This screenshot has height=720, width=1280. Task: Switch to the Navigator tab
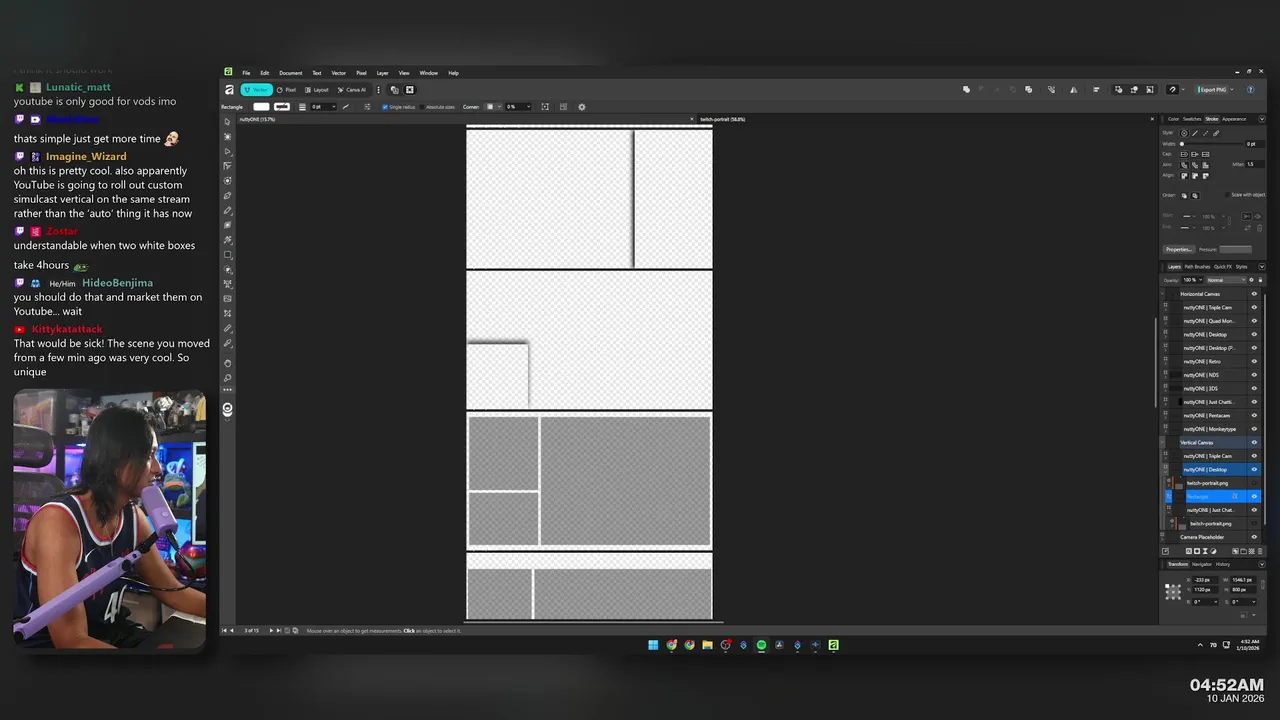[x=1202, y=564]
